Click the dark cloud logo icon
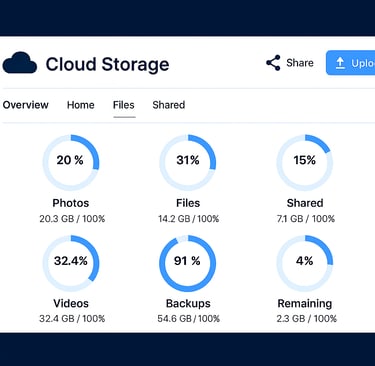The height and width of the screenshot is (366, 375). coord(20,63)
